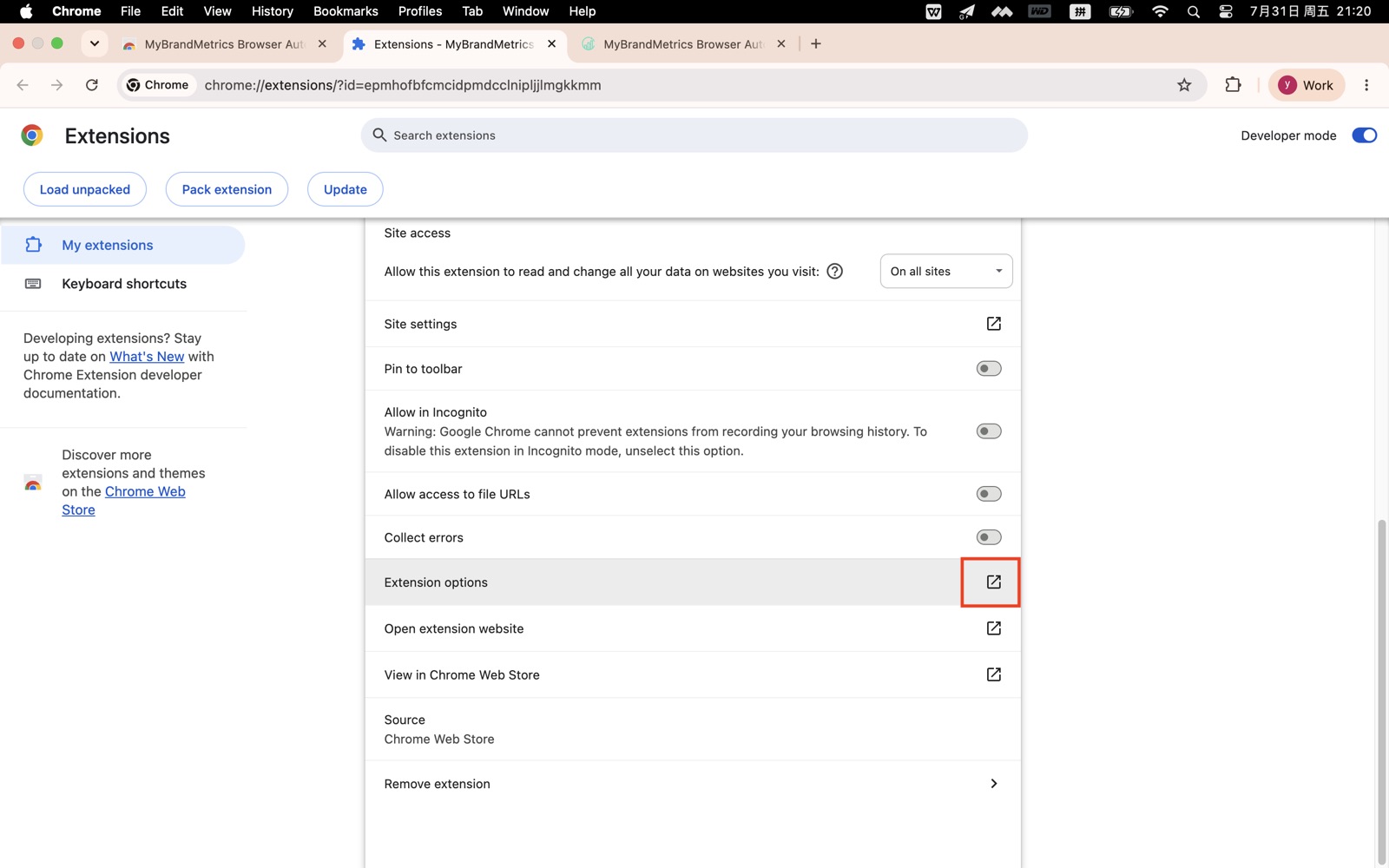Click the page vertical scrollbar

[x=1381, y=692]
